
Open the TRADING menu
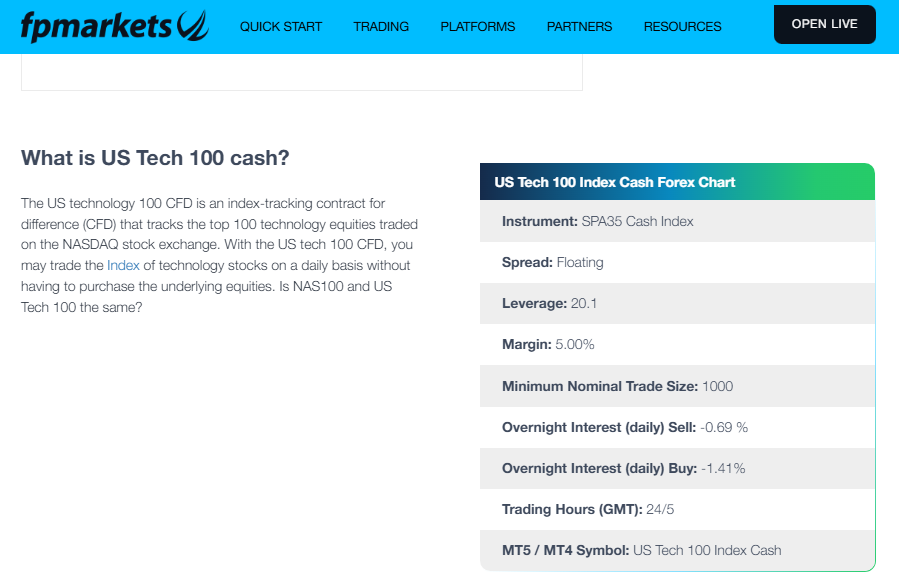pos(381,27)
